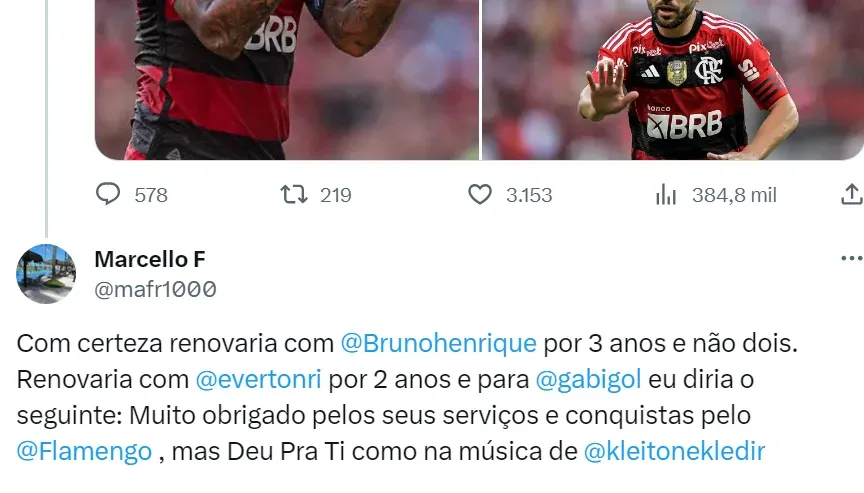Click the share upload icon

[852, 194]
